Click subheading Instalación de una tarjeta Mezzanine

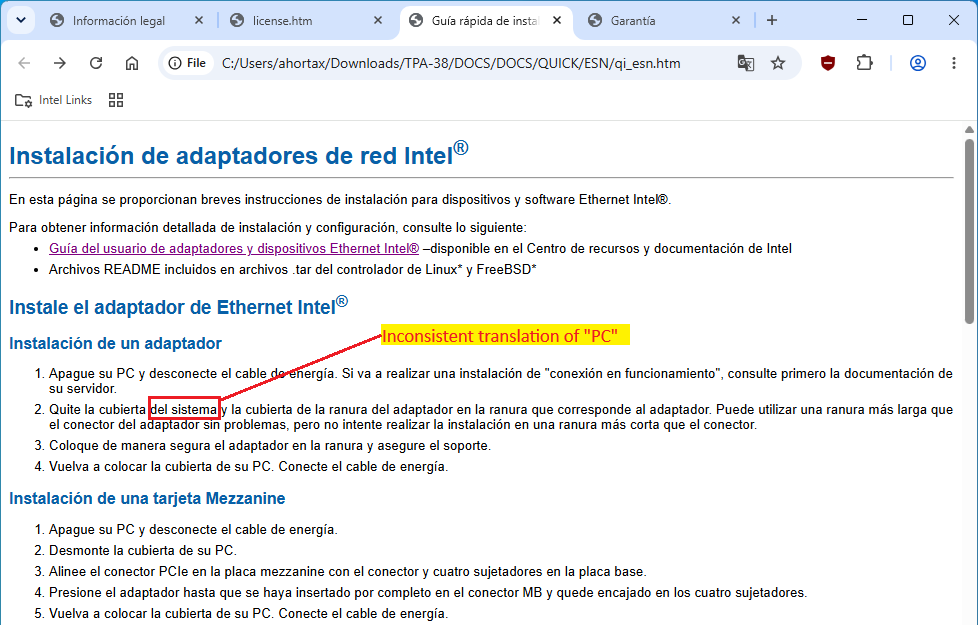tap(147, 498)
